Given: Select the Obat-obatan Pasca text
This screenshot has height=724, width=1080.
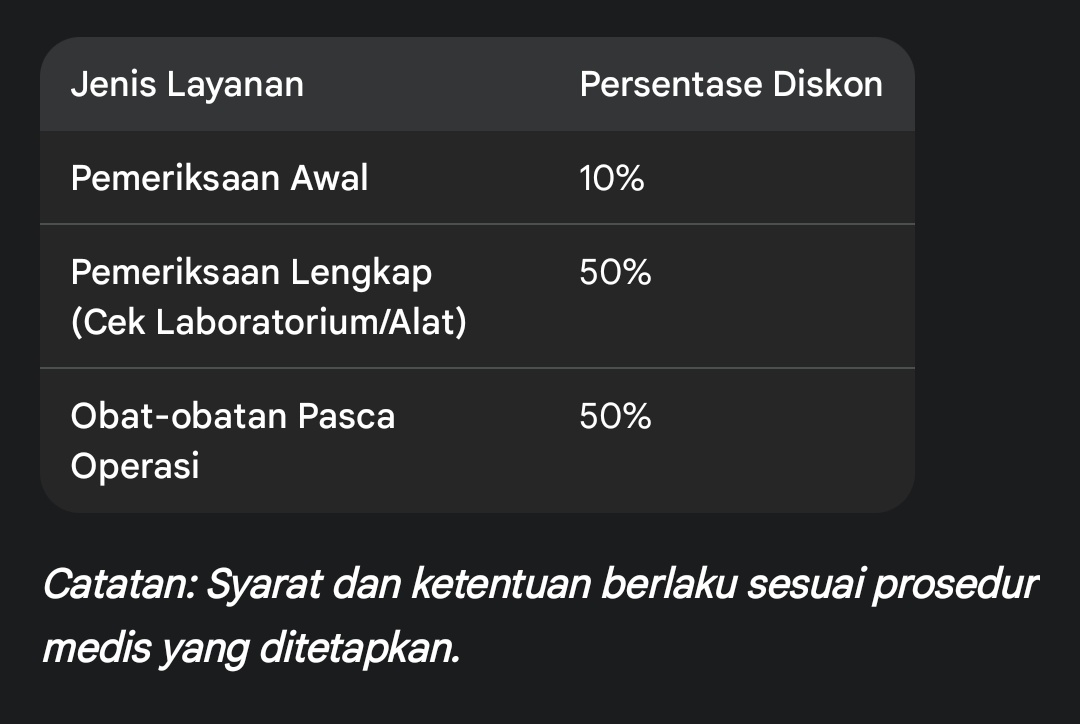Looking at the screenshot, I should point(233,415).
